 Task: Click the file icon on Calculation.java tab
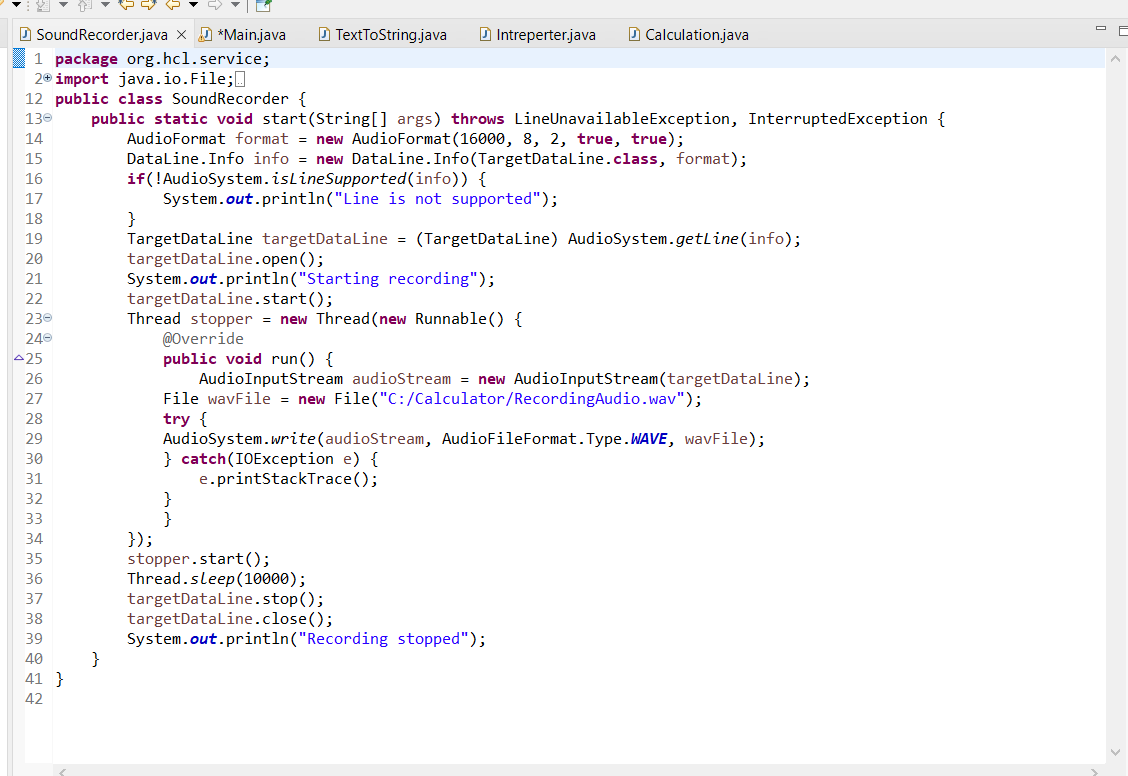[x=634, y=34]
